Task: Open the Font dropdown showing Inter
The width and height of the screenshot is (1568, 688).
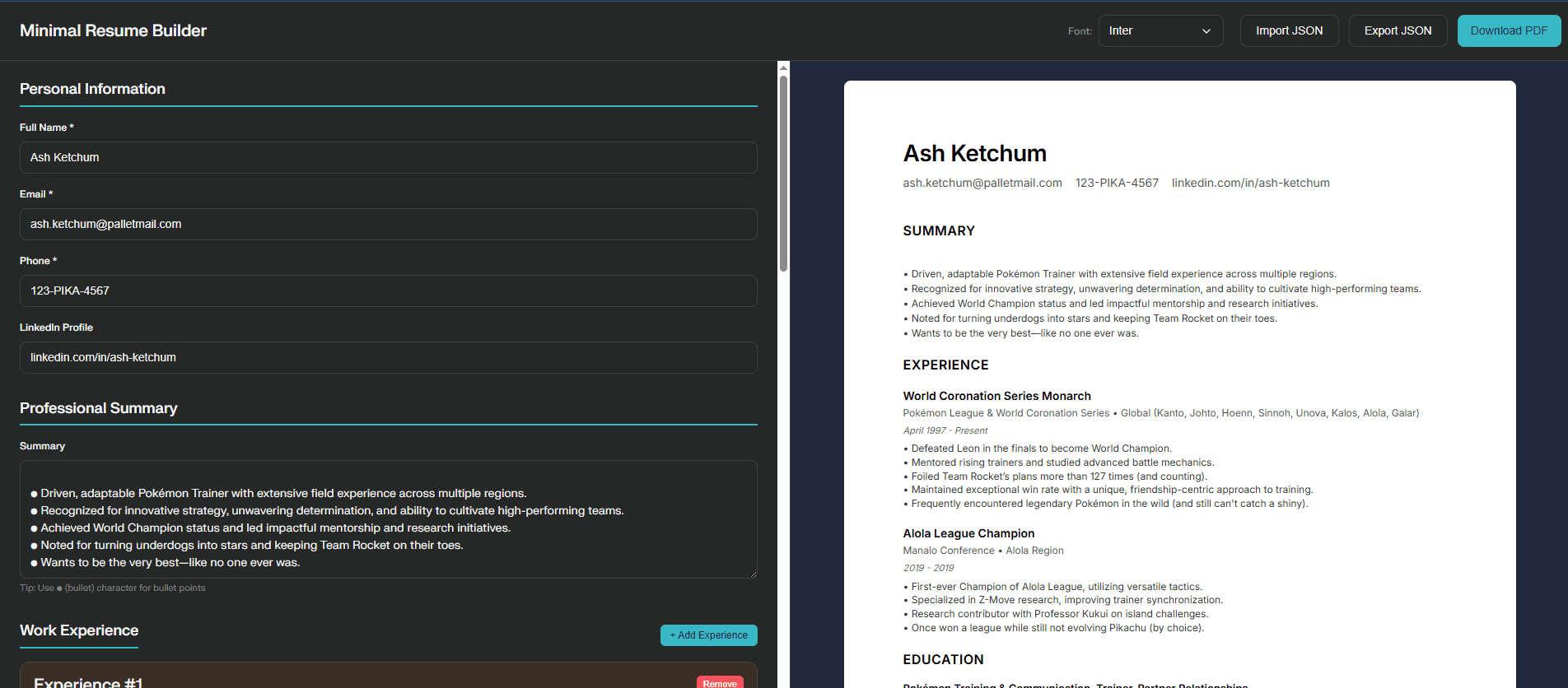Action: [x=1160, y=30]
